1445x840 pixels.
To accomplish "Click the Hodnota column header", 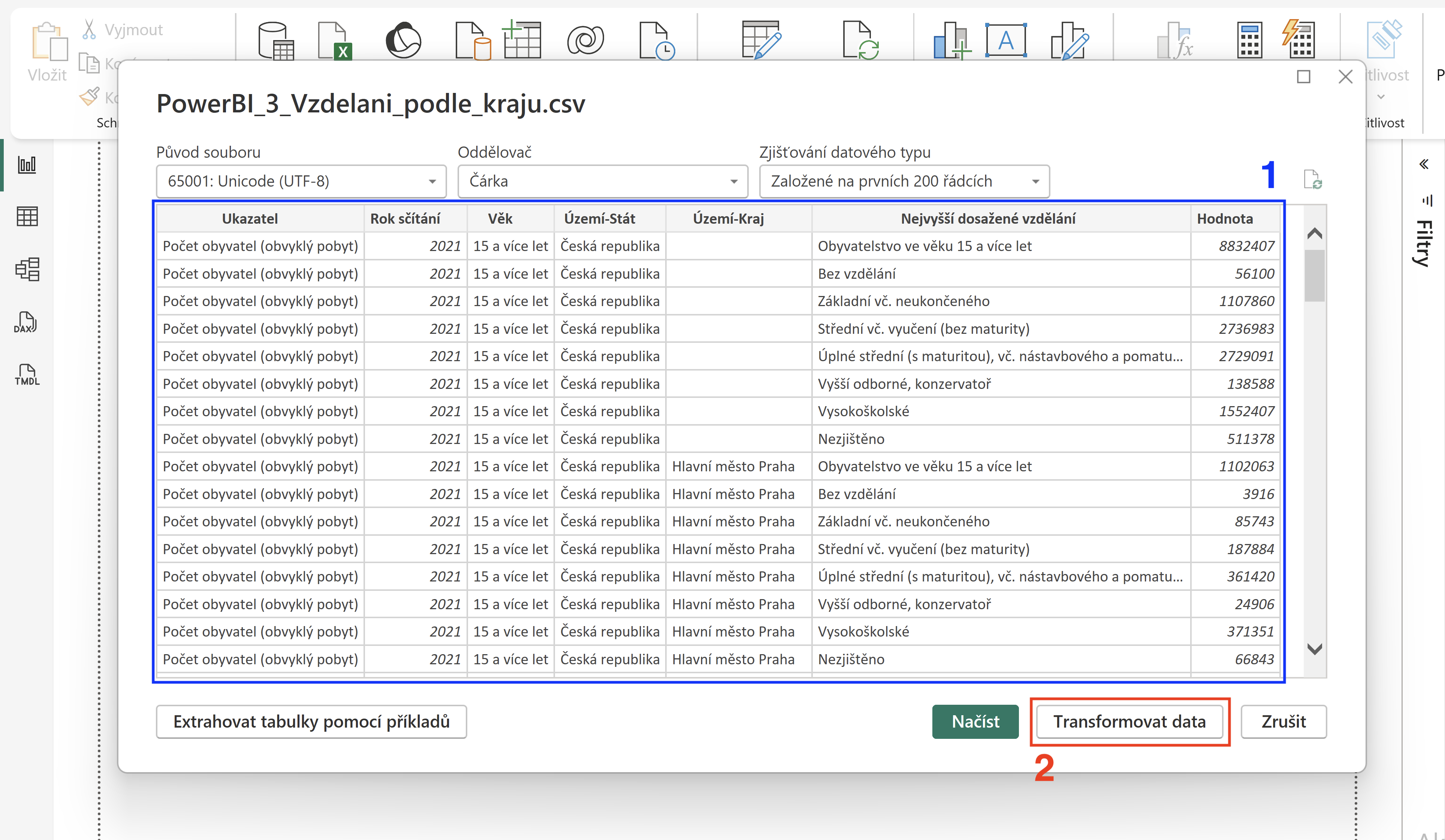I will 1235,218.
